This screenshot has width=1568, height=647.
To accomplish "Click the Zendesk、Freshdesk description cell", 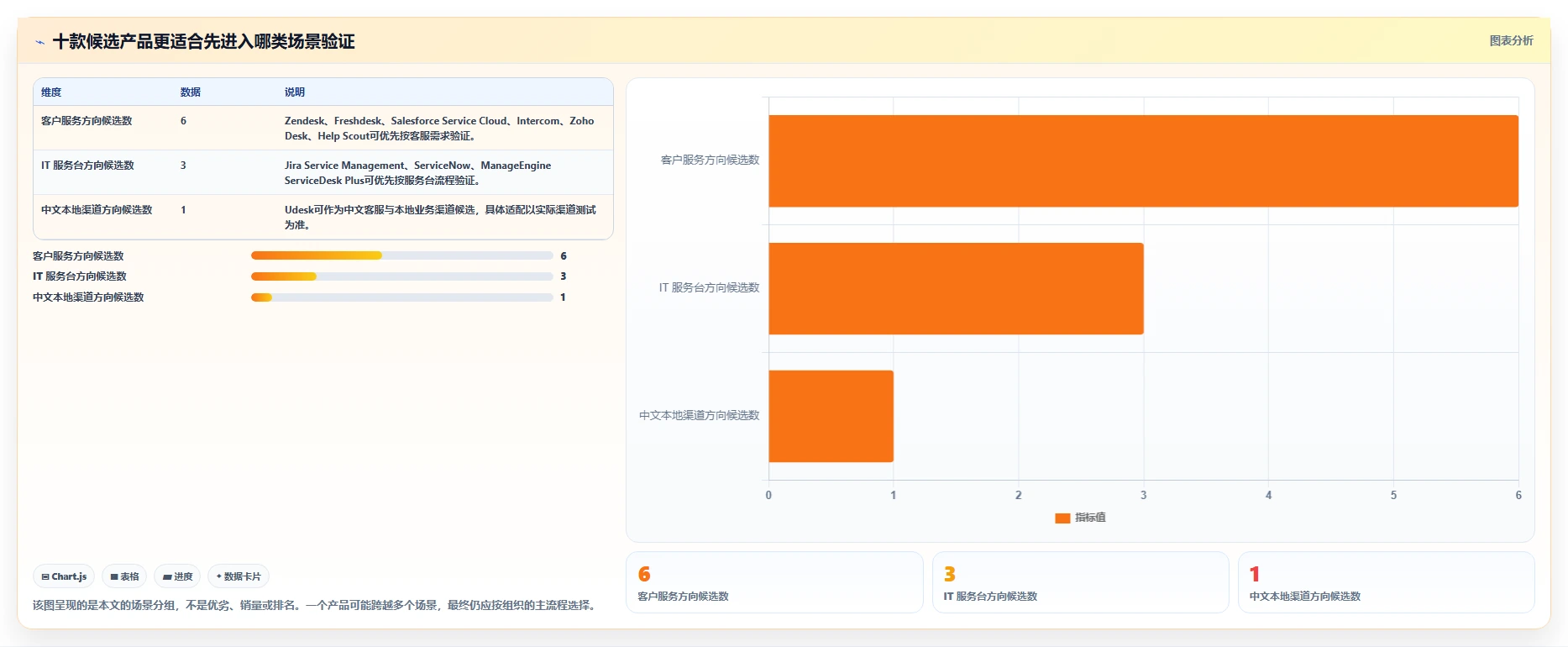I will tap(439, 129).
